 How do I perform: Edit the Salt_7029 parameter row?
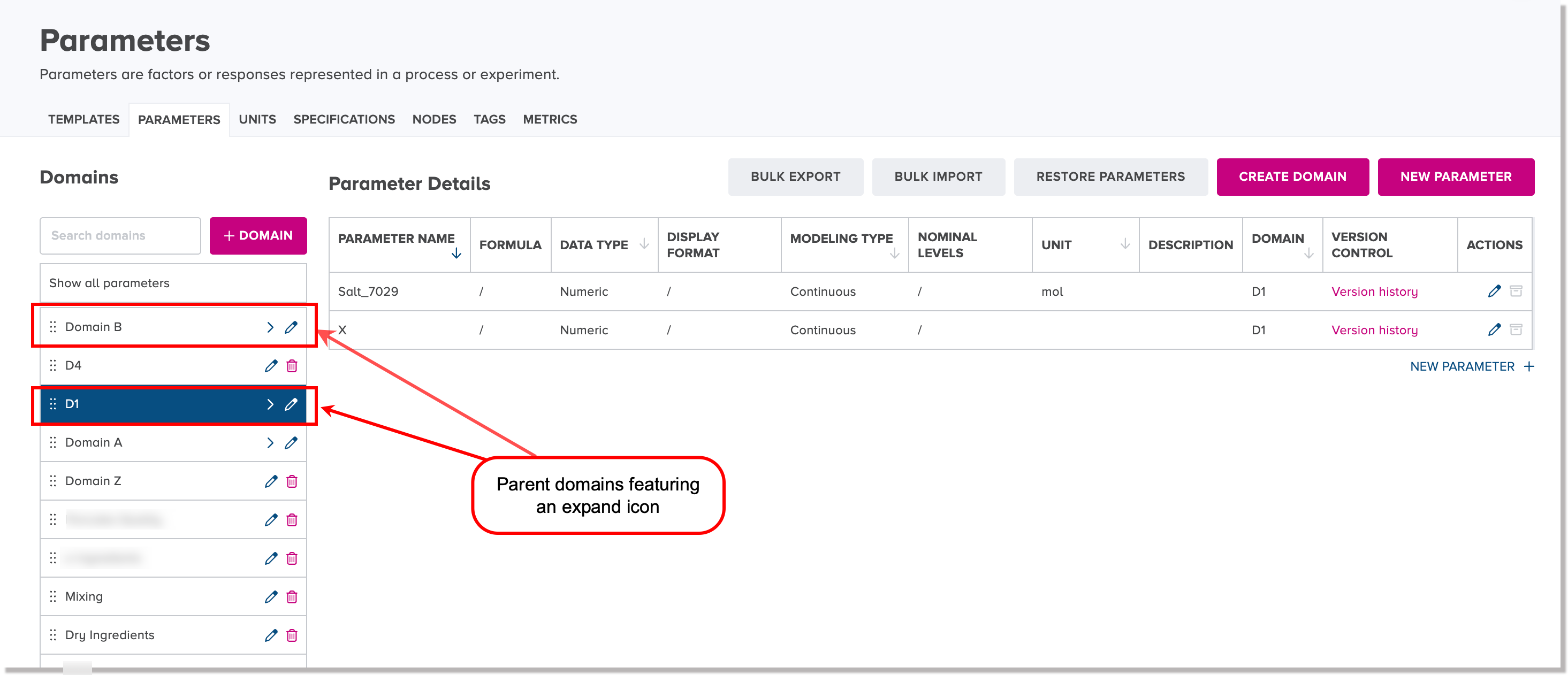[x=1494, y=292]
